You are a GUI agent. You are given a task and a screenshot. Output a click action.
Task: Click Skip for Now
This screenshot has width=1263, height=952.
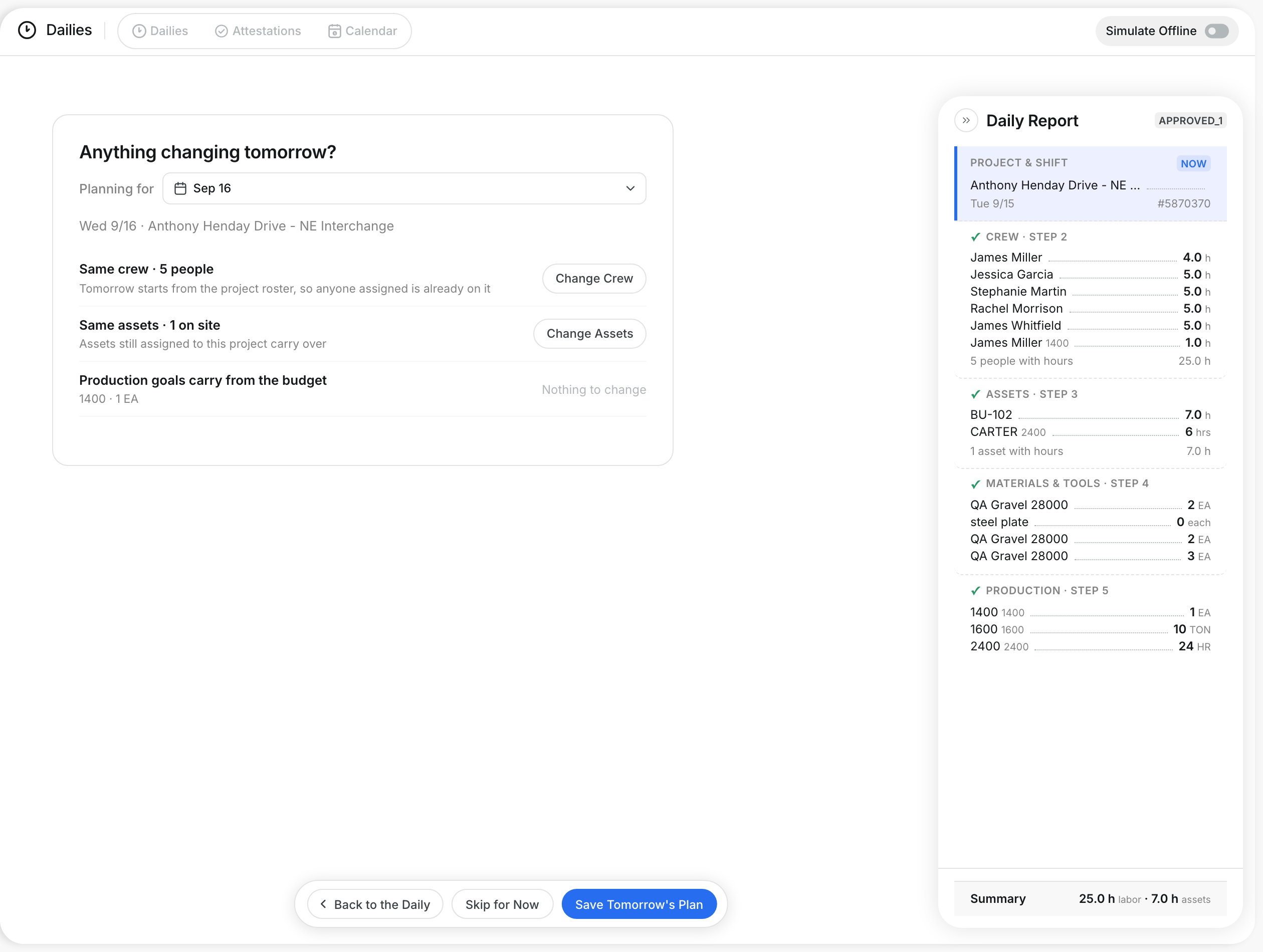click(x=502, y=904)
